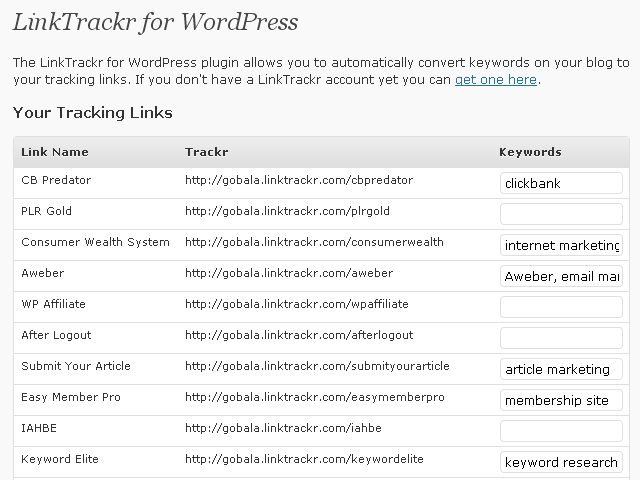Click the Easy Member Pro keywords field
This screenshot has width=640, height=480.
pyautogui.click(x=561, y=400)
